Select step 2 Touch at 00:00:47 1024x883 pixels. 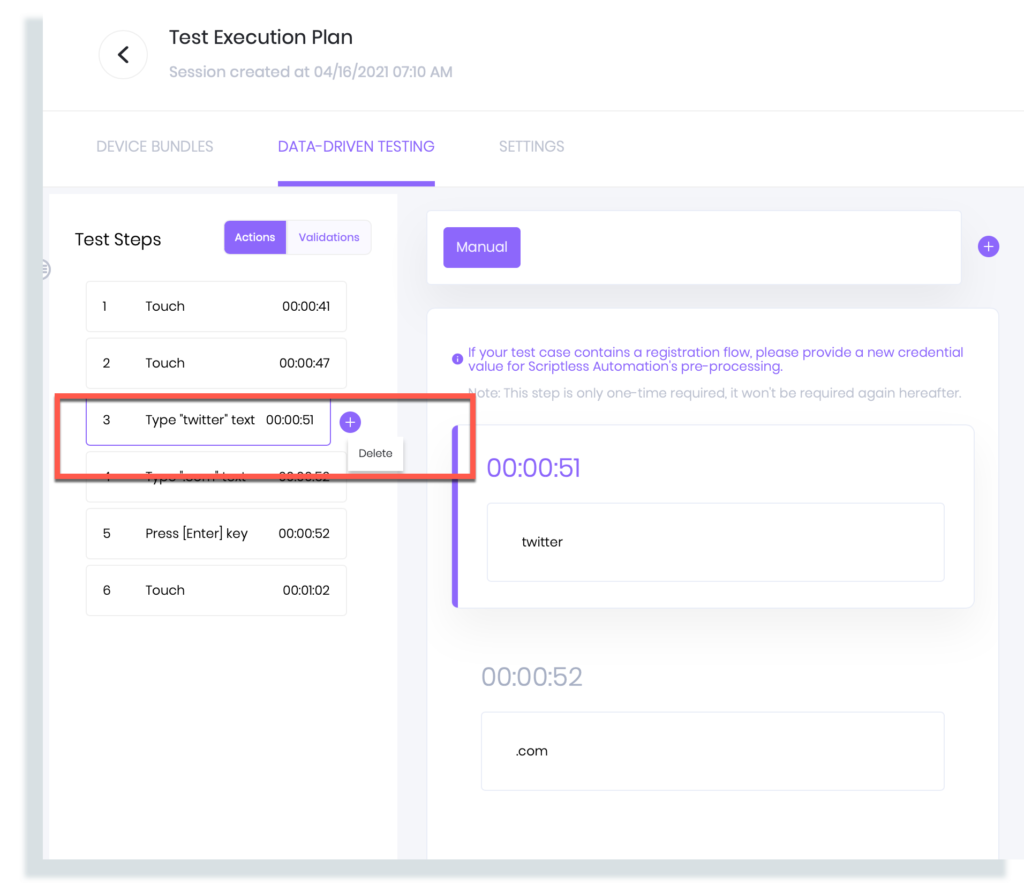coord(216,363)
